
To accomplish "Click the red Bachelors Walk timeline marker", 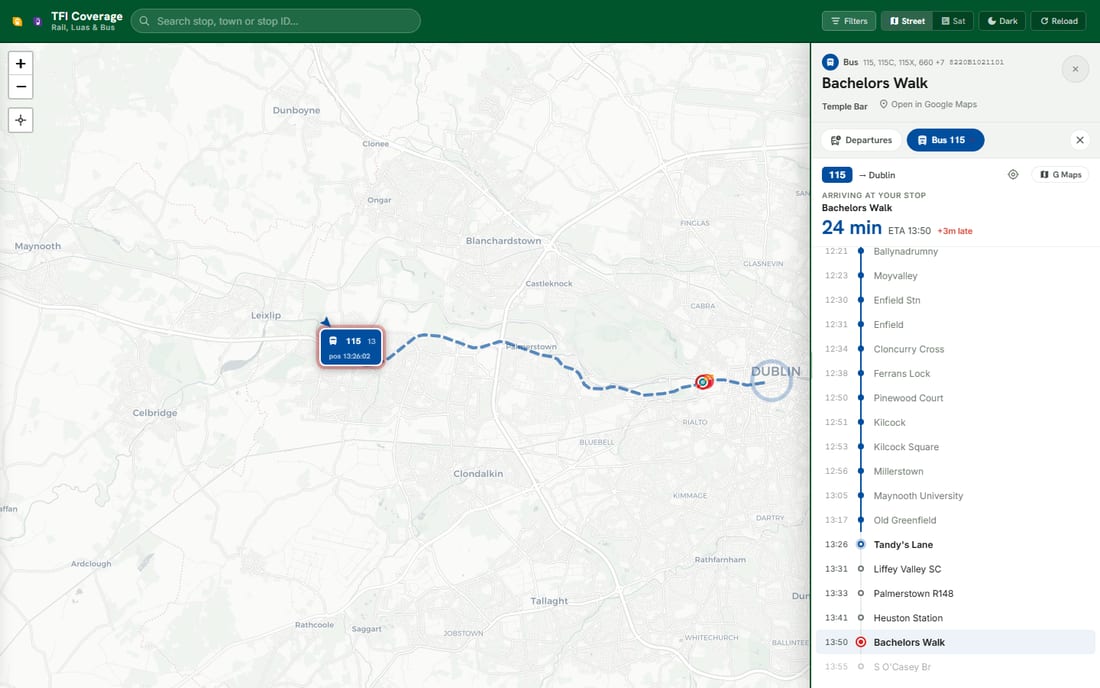I will pyautogui.click(x=861, y=642).
